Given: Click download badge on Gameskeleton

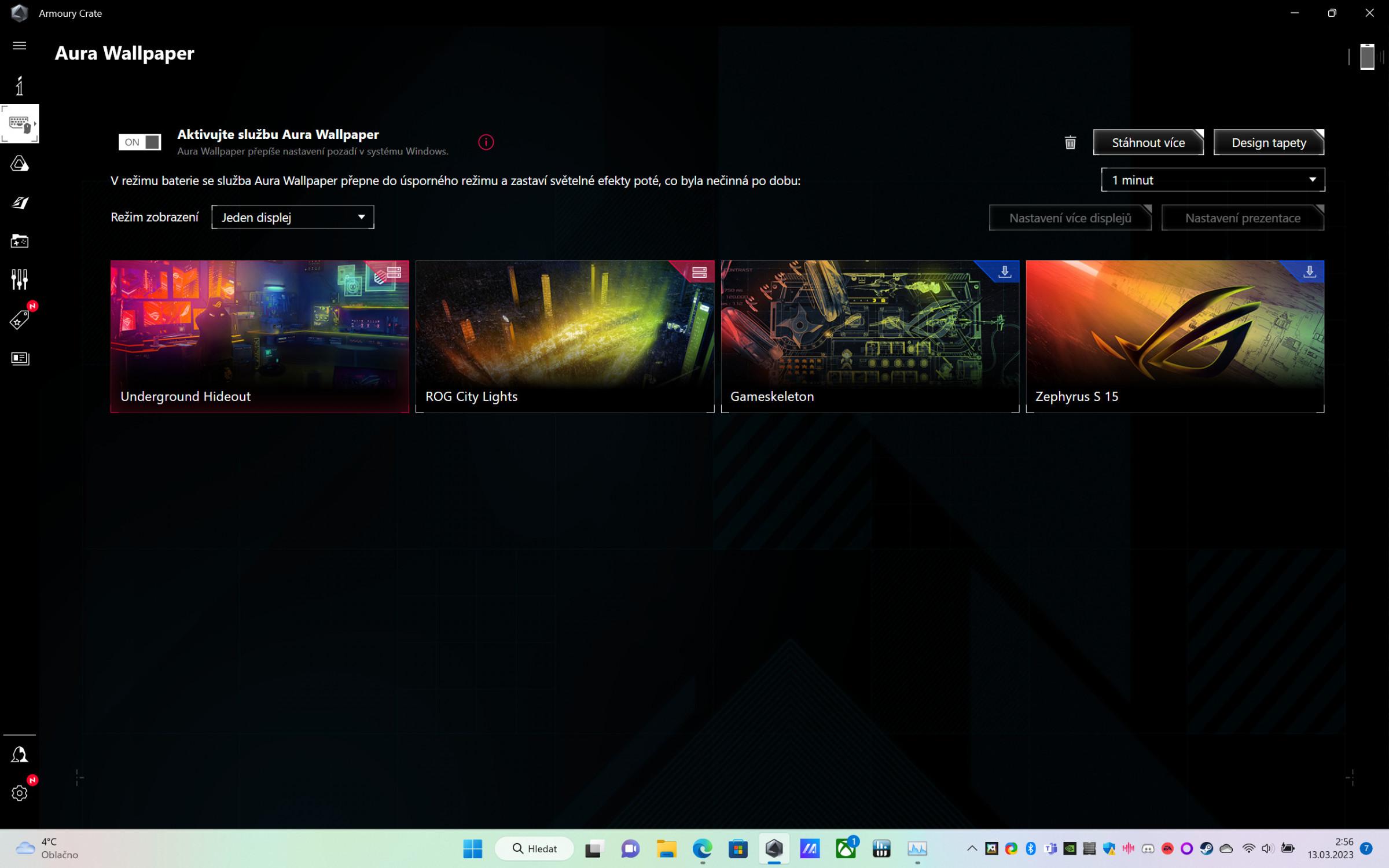Looking at the screenshot, I should tap(1005, 271).
